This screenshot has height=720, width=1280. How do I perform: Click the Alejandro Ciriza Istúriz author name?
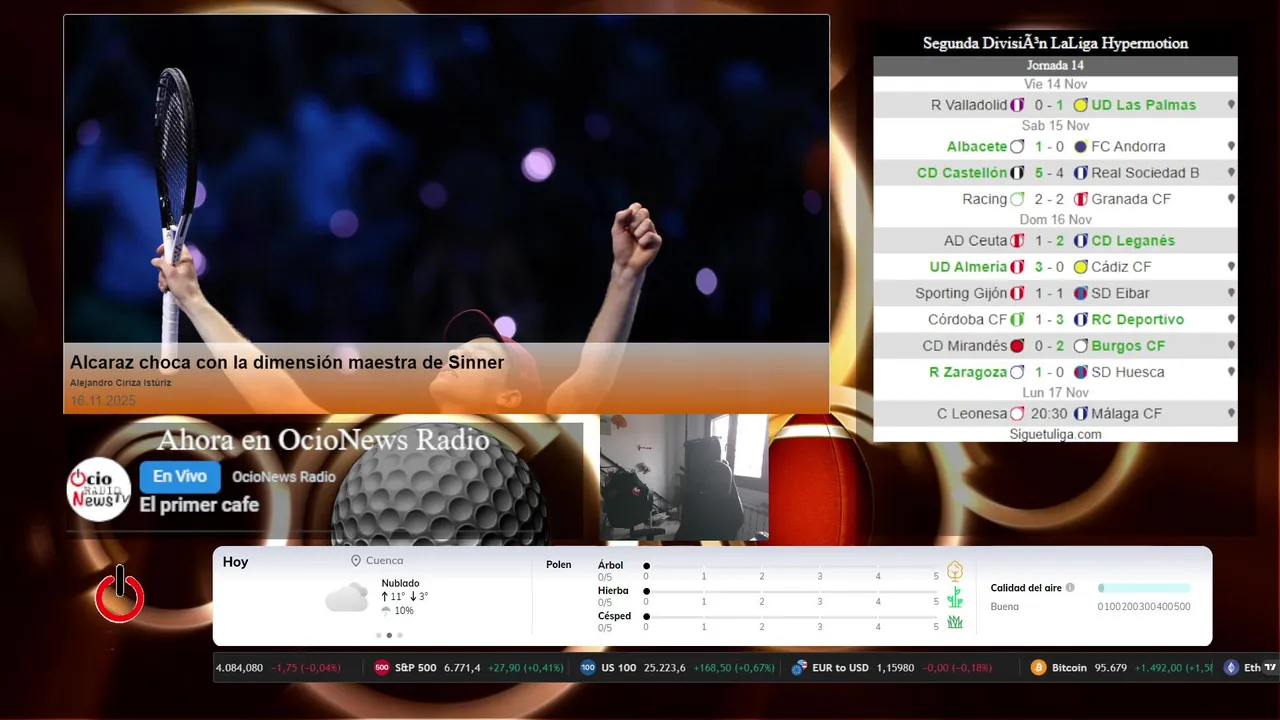click(x=120, y=383)
